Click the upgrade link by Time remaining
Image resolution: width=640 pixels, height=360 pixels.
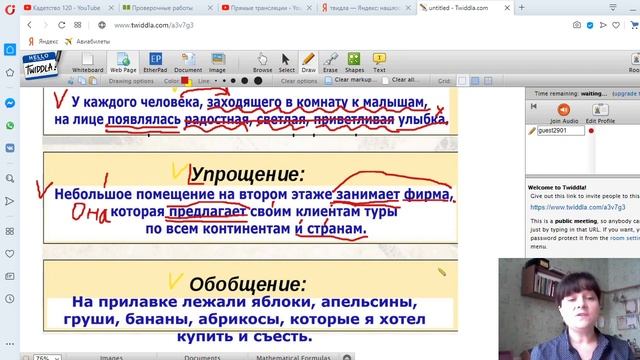click(626, 93)
